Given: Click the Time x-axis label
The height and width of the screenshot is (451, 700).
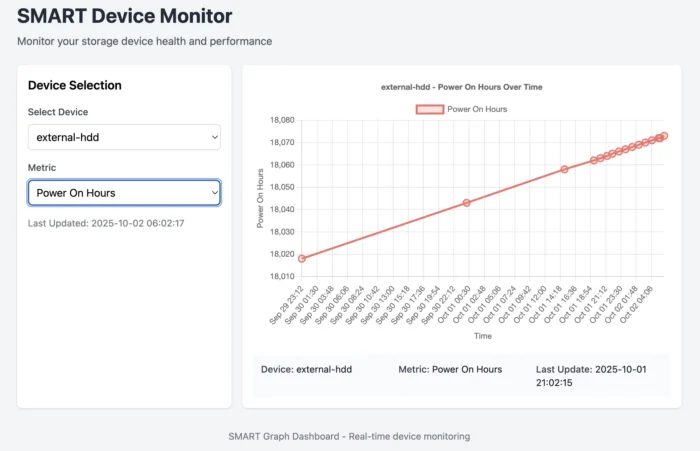Looking at the screenshot, I should pyautogui.click(x=483, y=336).
